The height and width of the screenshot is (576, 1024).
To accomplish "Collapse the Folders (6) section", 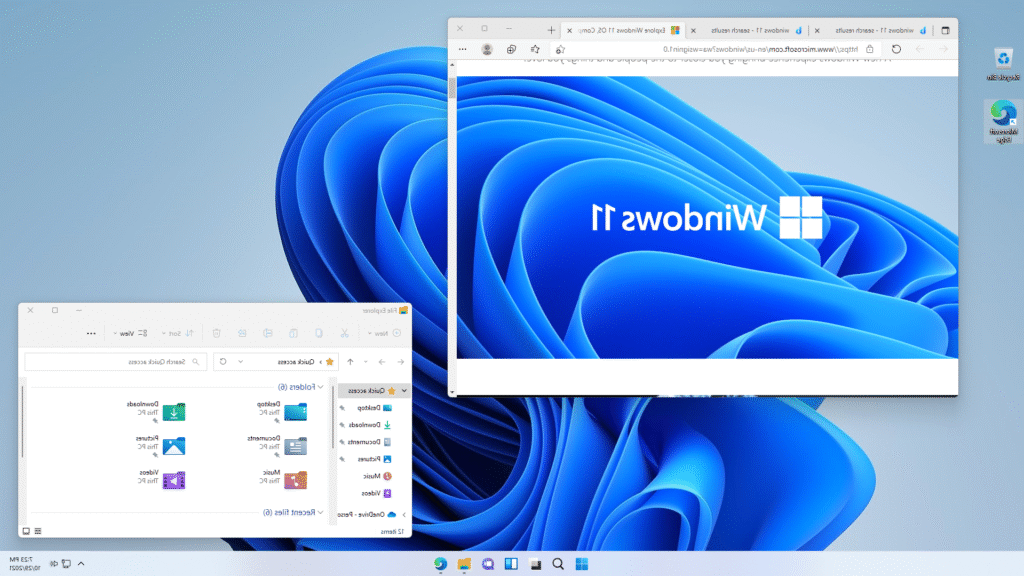I will pos(318,387).
